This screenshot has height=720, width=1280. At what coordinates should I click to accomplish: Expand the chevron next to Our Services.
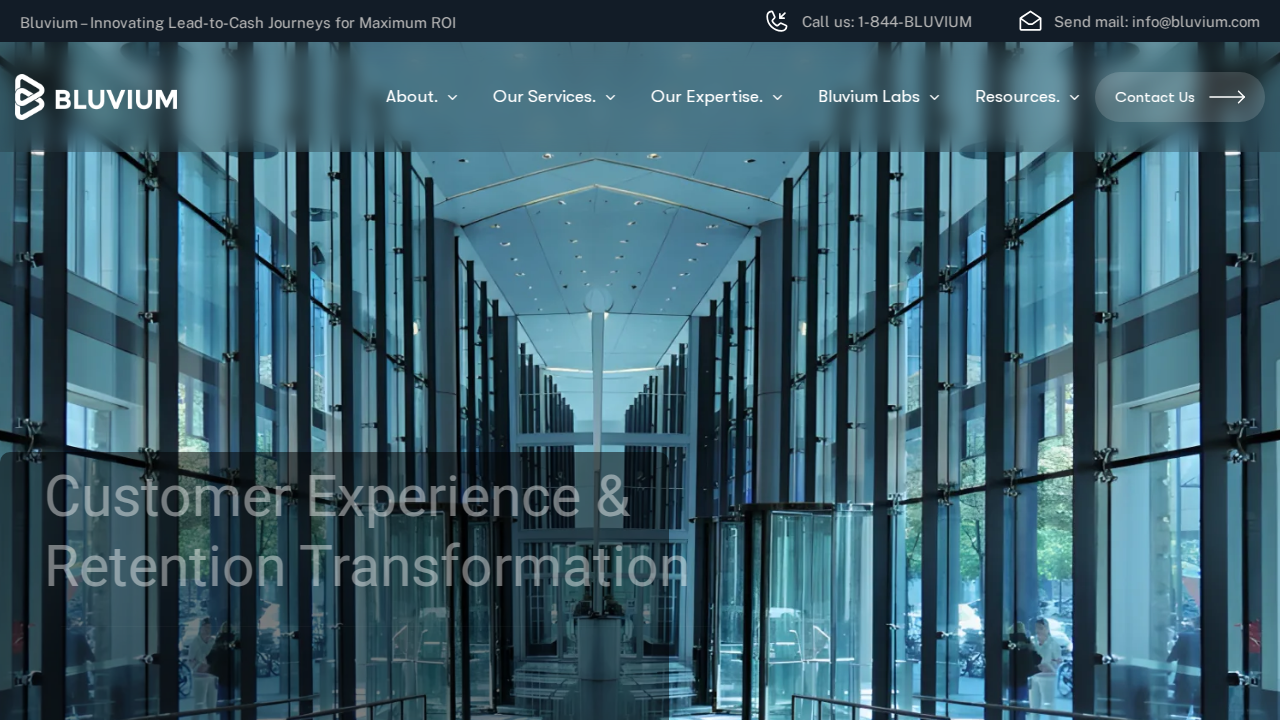(610, 97)
